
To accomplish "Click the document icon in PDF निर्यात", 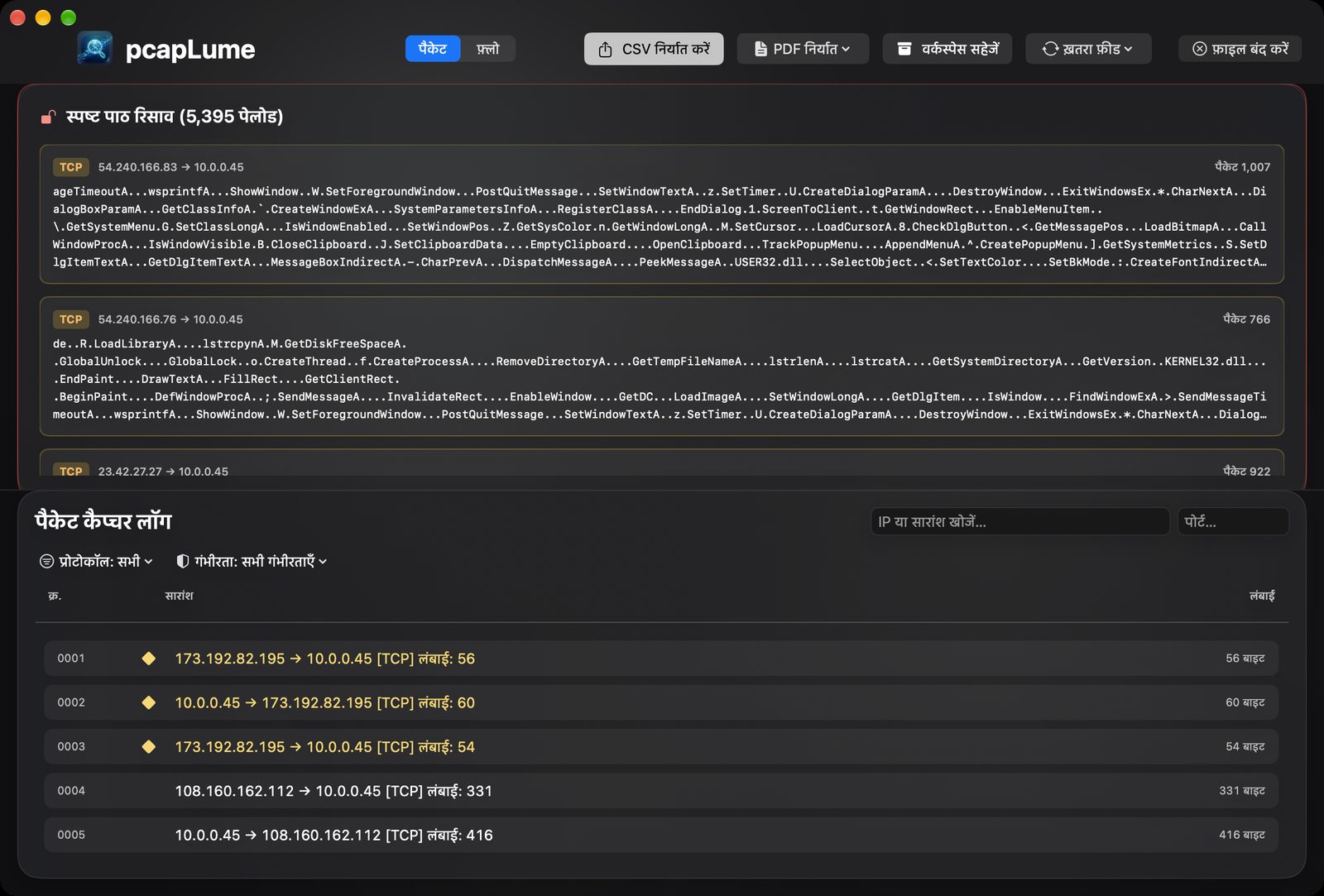I will 760,49.
